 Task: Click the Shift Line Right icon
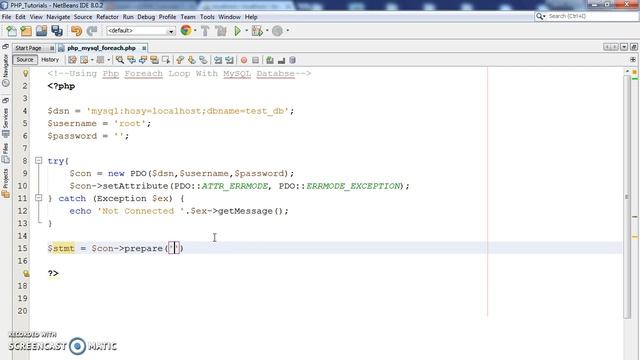click(229, 60)
